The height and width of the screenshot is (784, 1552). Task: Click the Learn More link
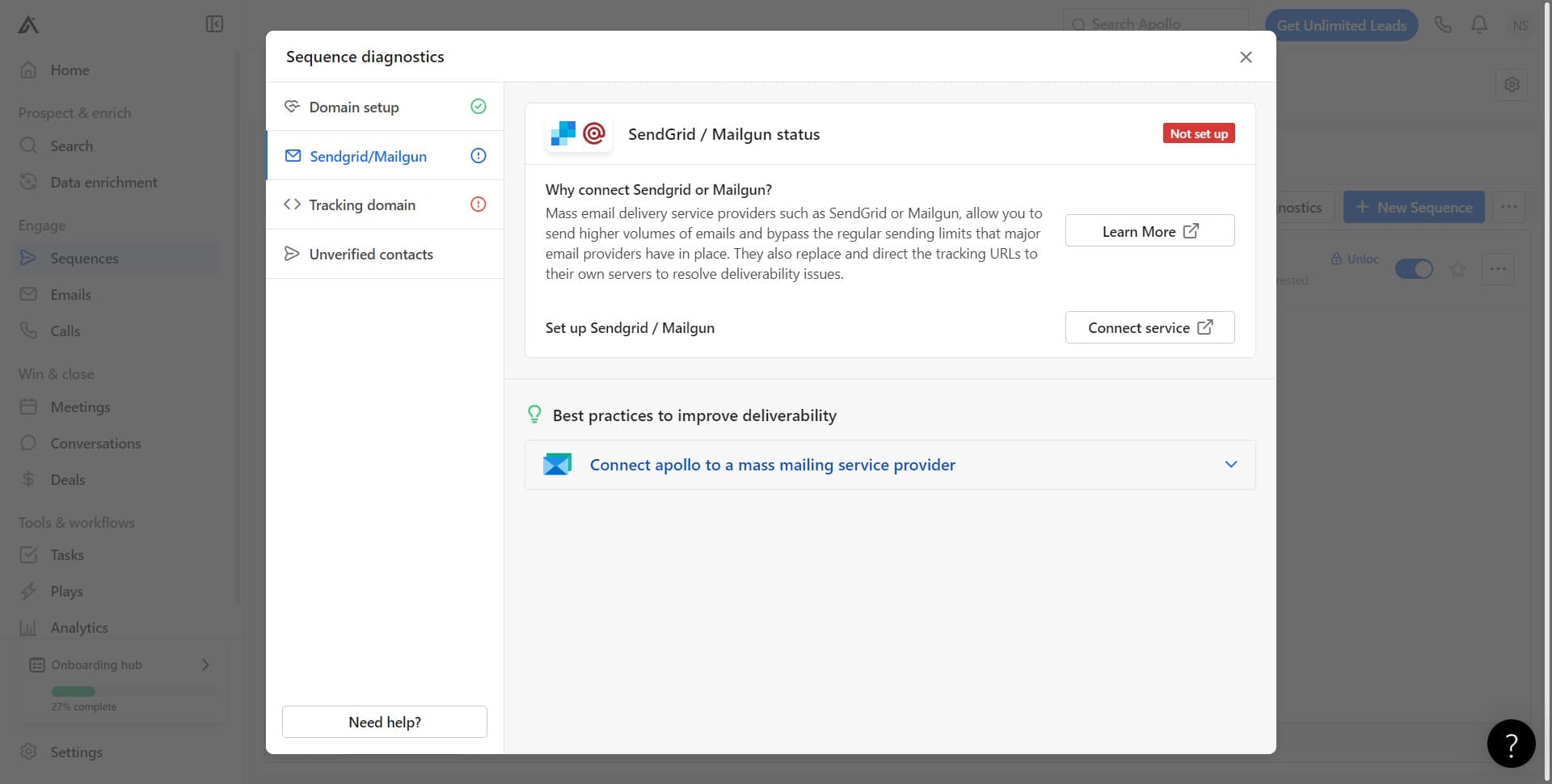(1149, 230)
